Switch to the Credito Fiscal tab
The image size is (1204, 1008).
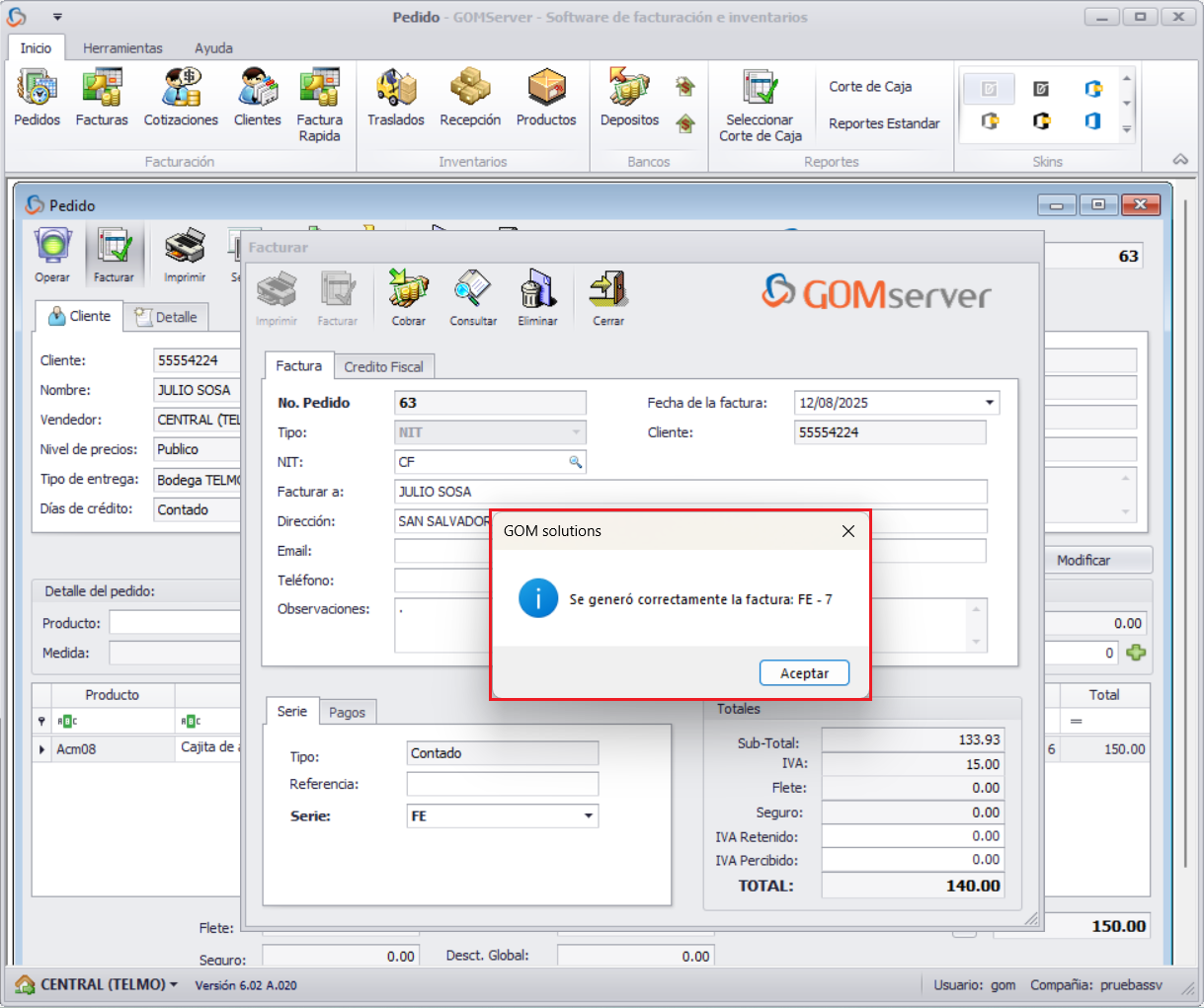point(383,366)
